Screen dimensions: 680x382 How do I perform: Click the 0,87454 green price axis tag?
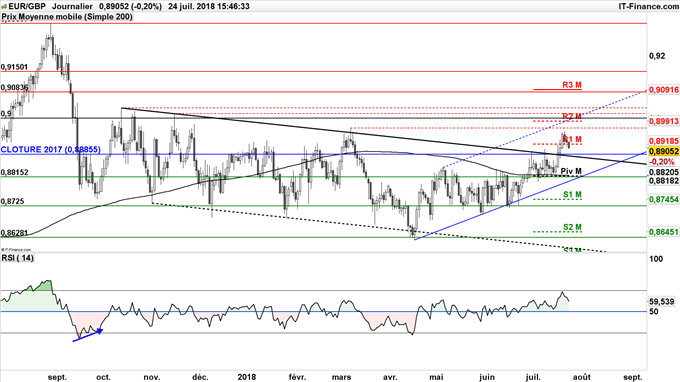click(x=664, y=199)
